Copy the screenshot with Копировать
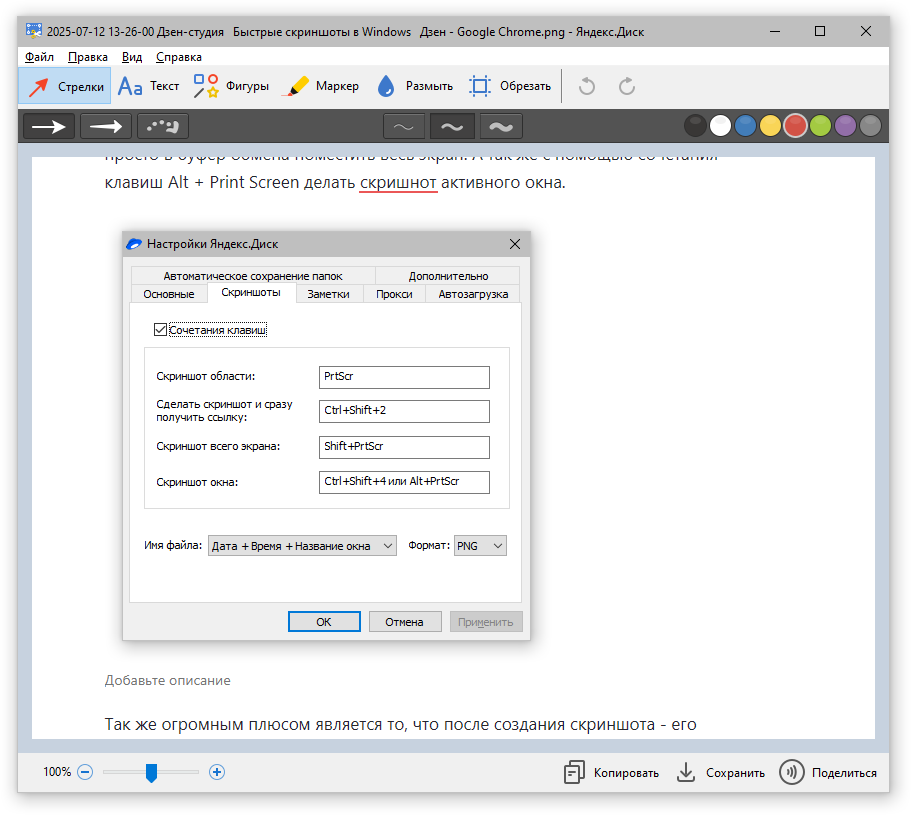The width and height of the screenshot is (911, 815). [x=611, y=773]
